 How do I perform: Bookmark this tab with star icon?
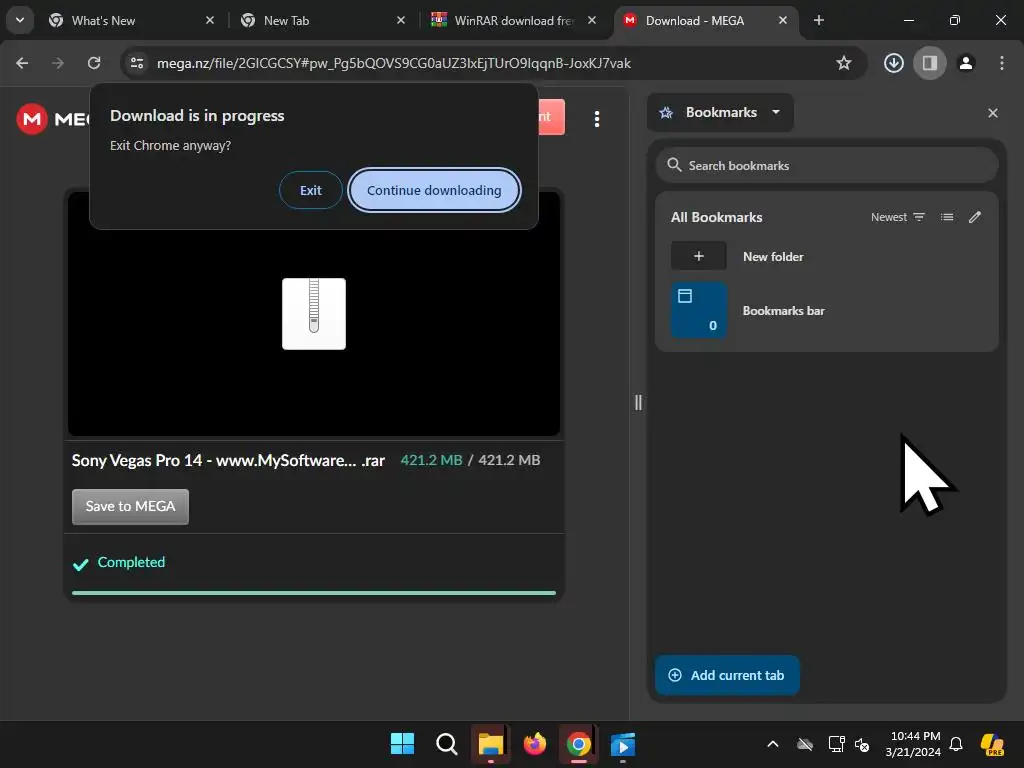click(844, 63)
